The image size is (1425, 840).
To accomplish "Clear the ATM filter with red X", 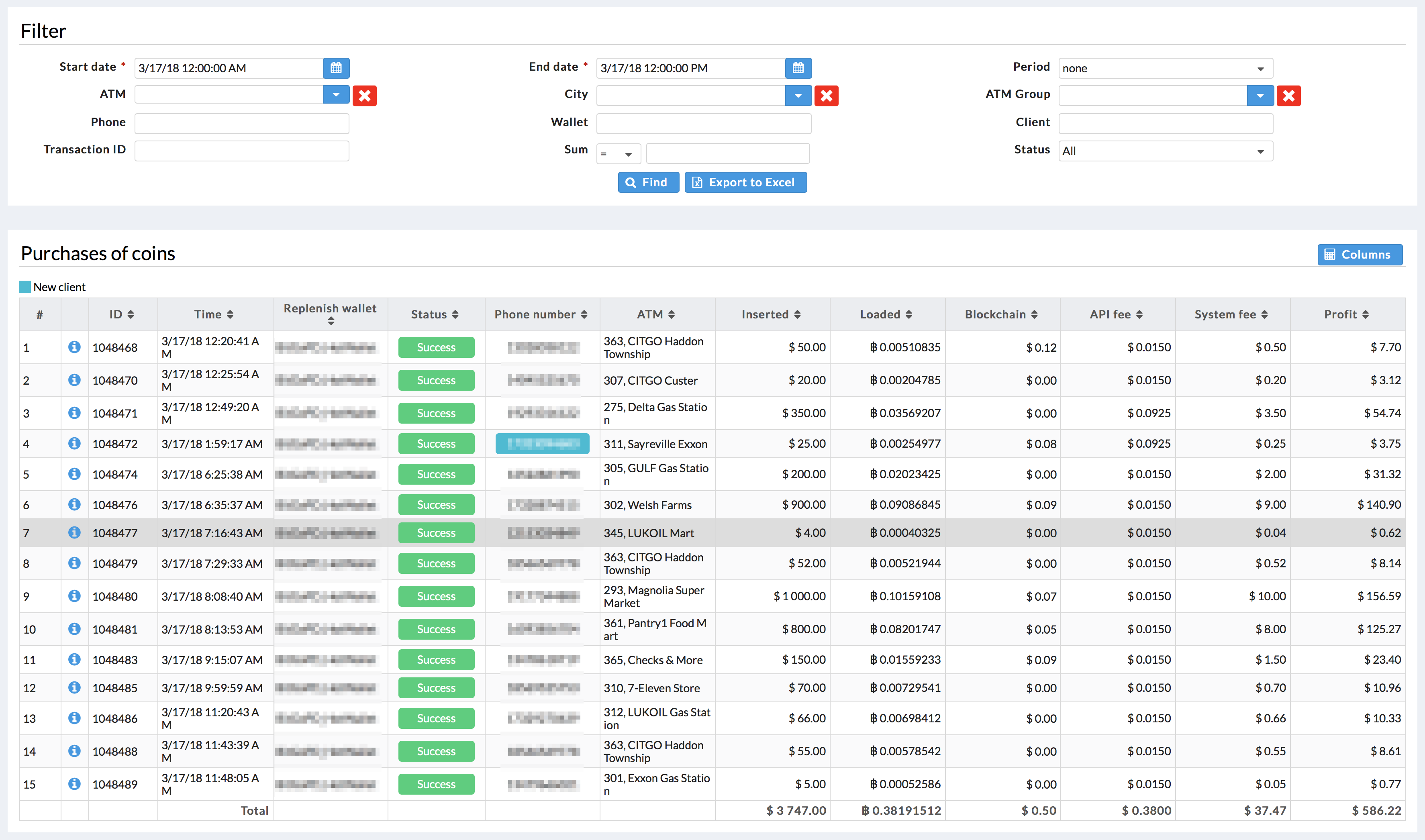I will pos(365,96).
